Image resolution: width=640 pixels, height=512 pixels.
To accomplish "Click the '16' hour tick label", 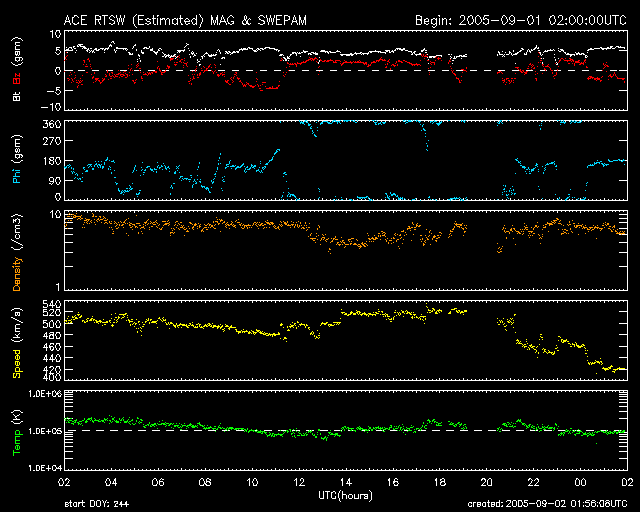I will click(x=393, y=483).
